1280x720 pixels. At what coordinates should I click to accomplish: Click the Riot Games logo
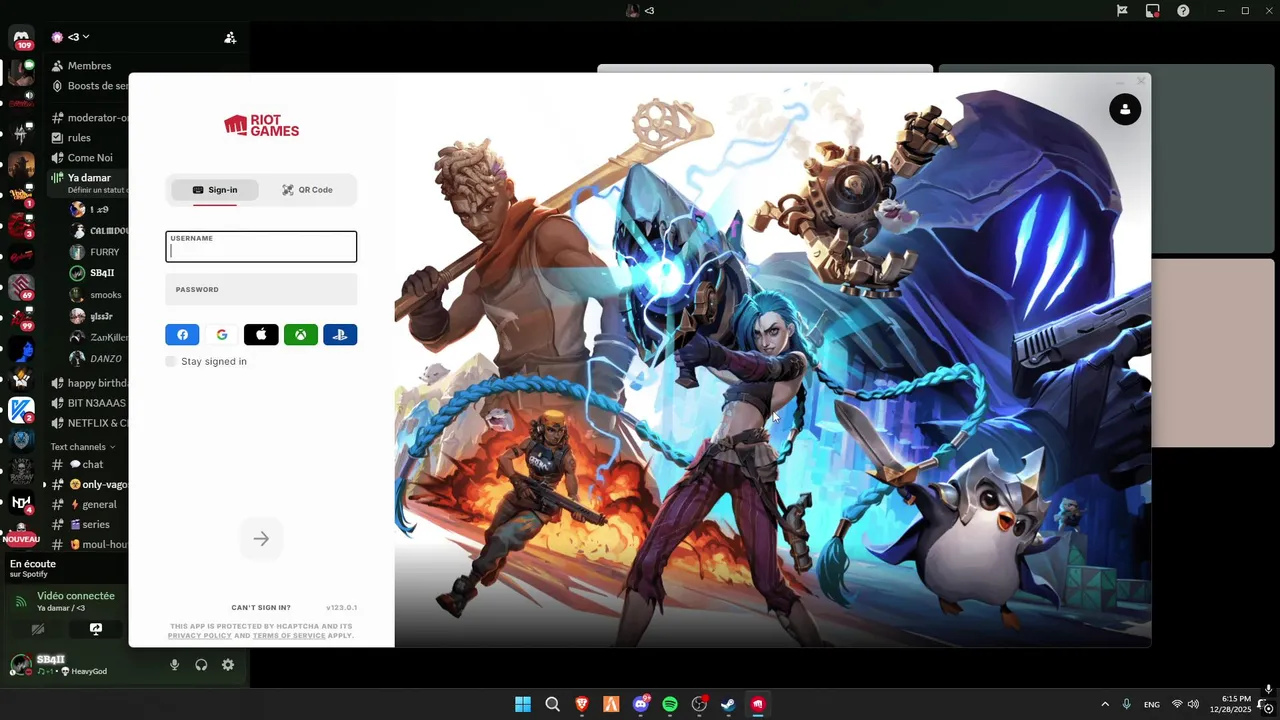click(x=261, y=125)
